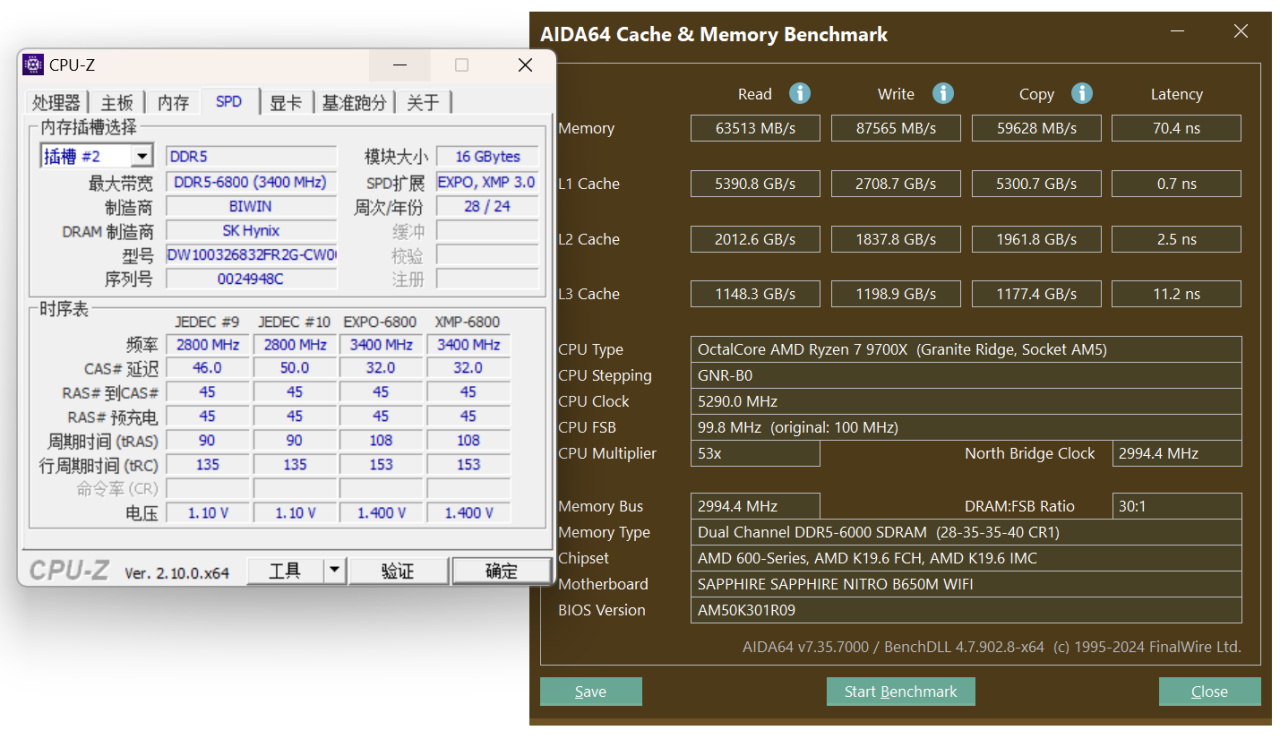Click the L1 Cache Write value 2708.7 GB/s

896,183
